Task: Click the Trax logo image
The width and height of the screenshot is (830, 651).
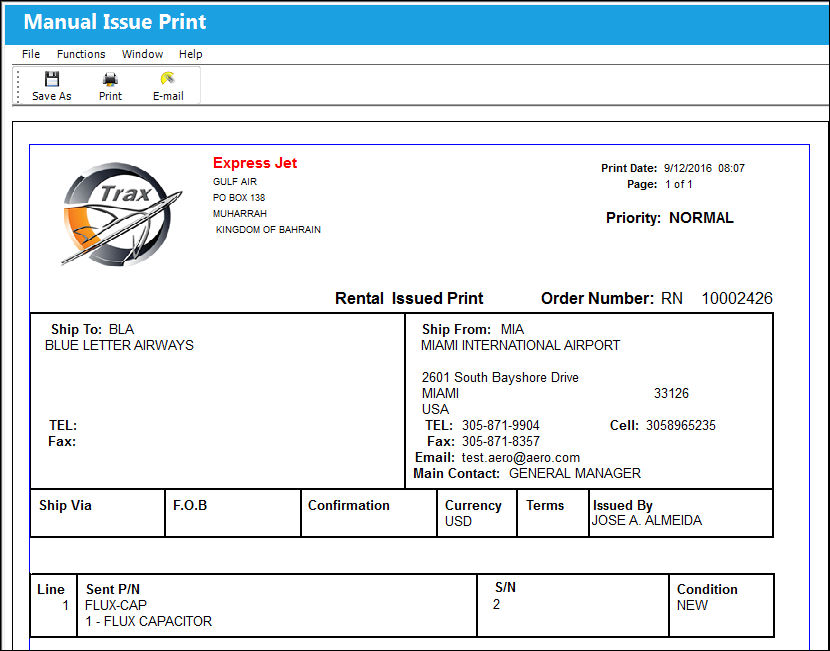Action: [x=121, y=214]
